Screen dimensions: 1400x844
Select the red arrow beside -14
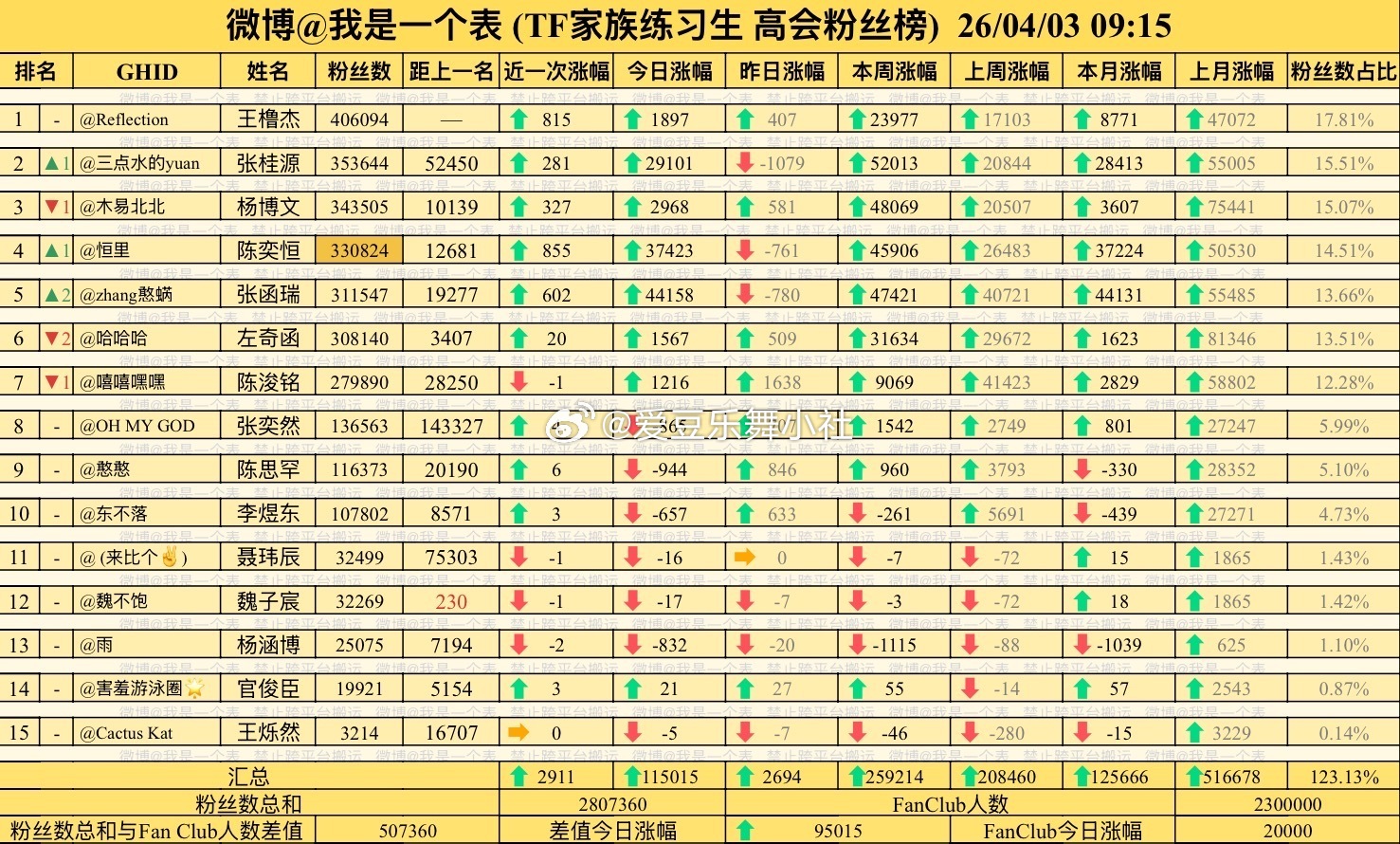(x=970, y=688)
